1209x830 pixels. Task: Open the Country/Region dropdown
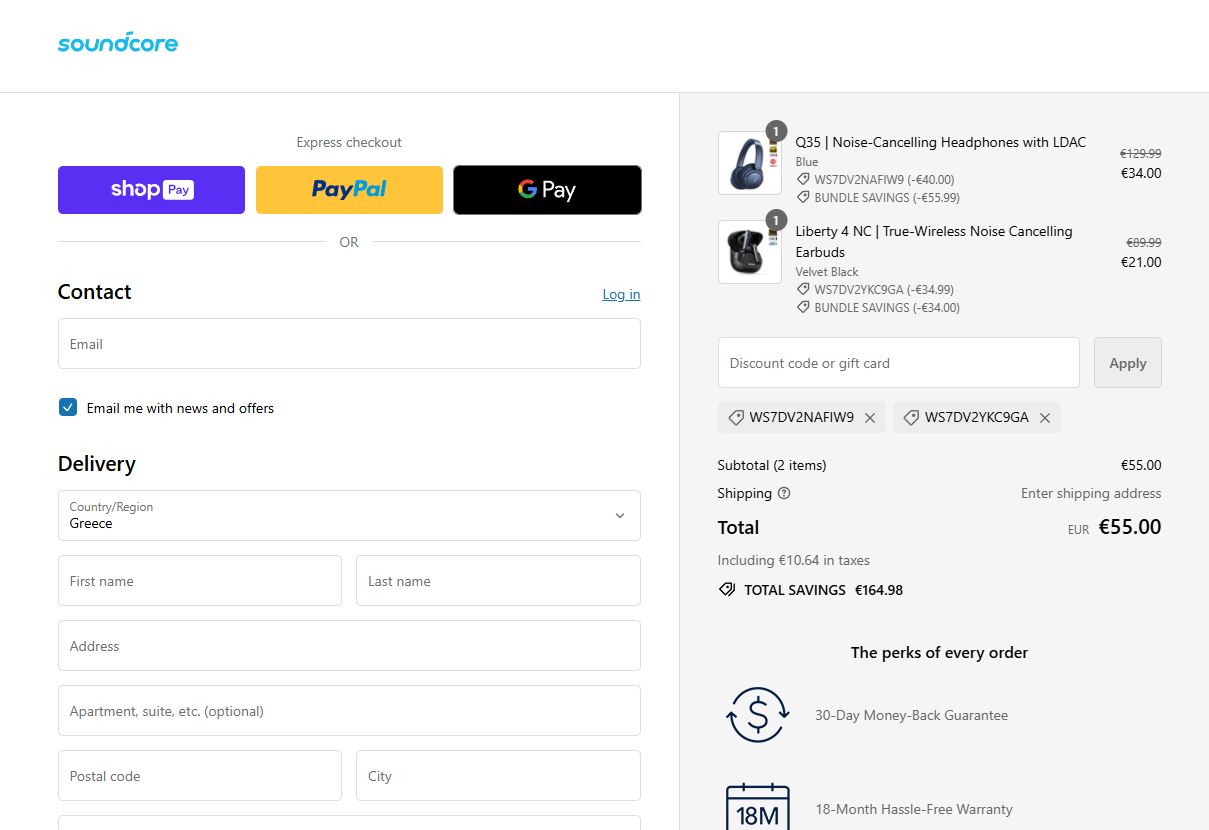[x=349, y=515]
